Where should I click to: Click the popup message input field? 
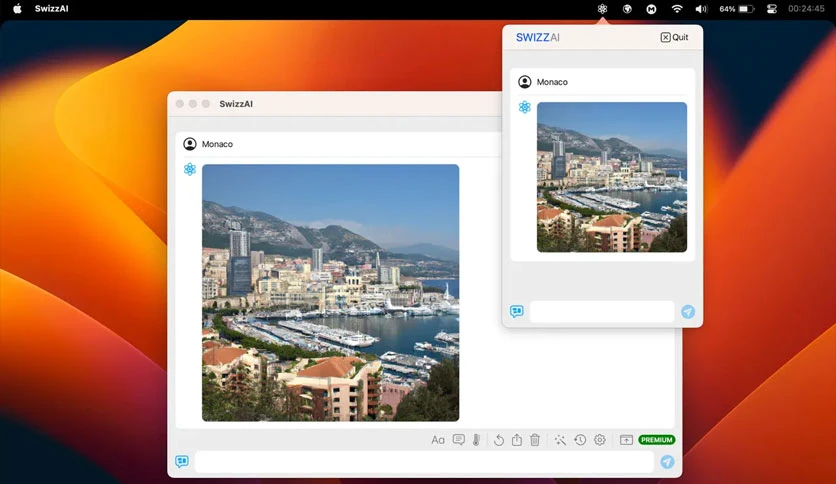pos(602,312)
